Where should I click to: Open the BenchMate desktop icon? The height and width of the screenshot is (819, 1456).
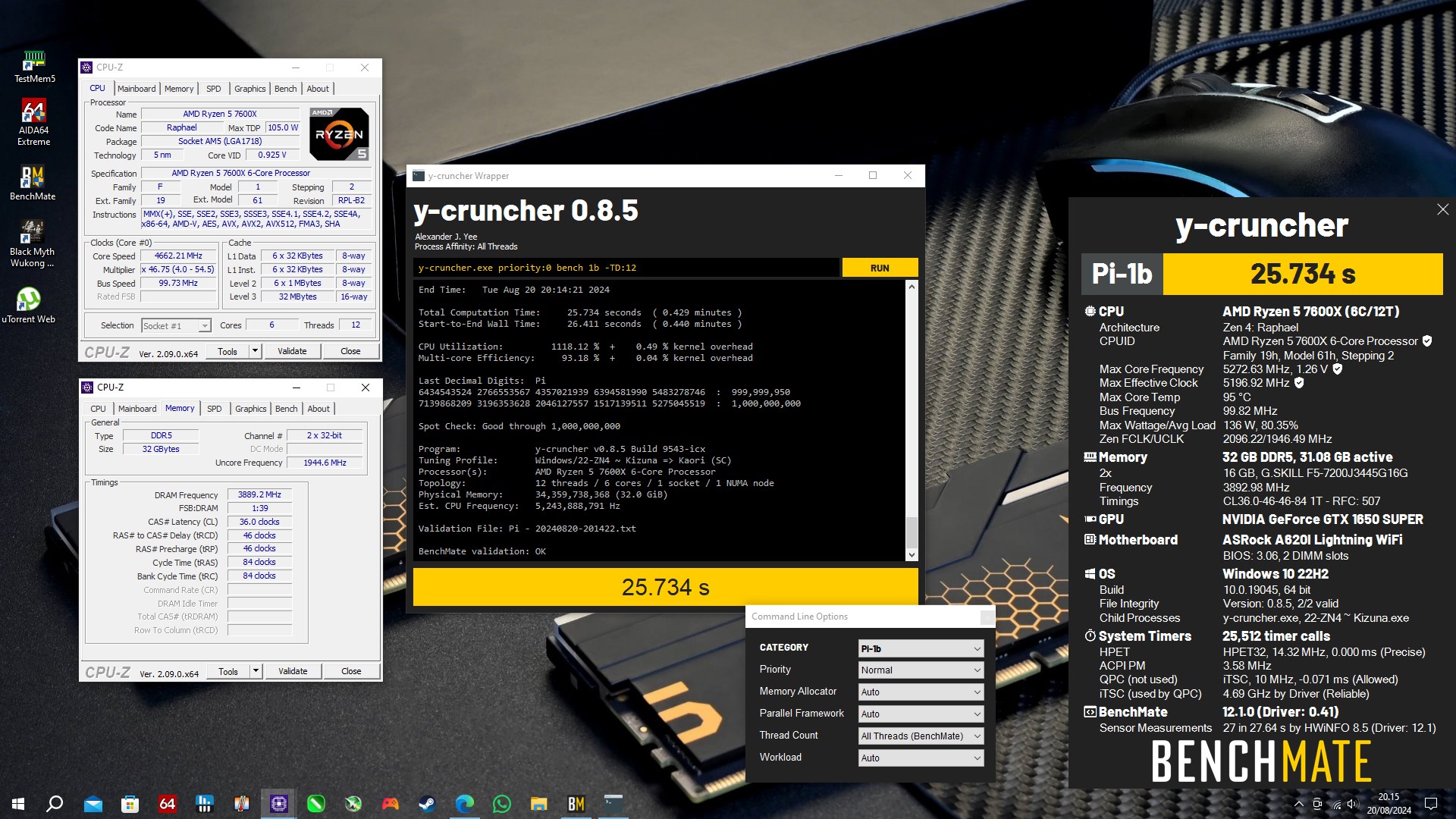(x=33, y=183)
